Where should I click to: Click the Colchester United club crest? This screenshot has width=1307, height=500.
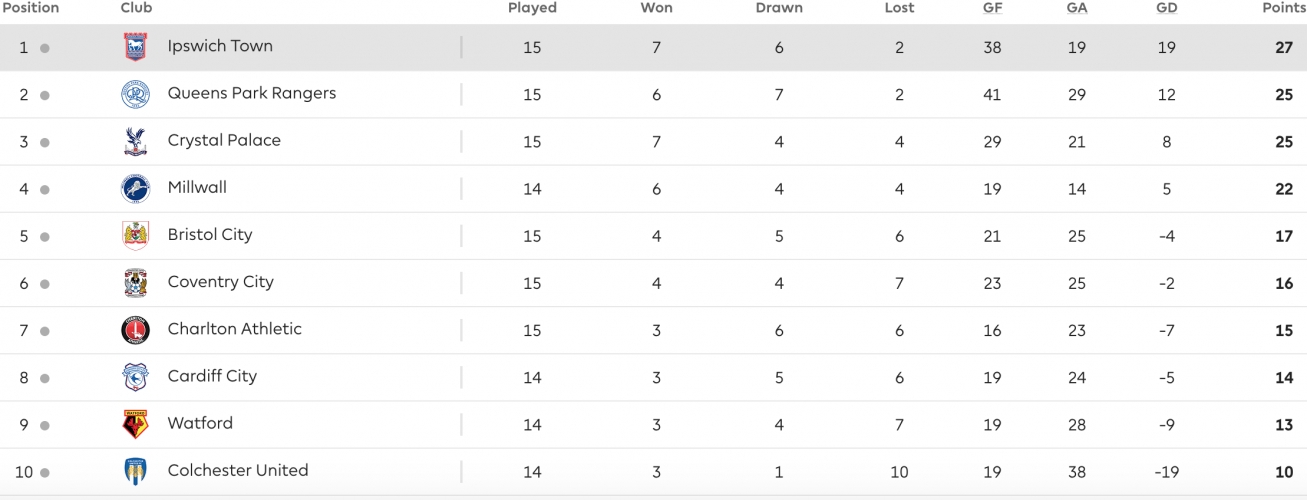[x=135, y=471]
